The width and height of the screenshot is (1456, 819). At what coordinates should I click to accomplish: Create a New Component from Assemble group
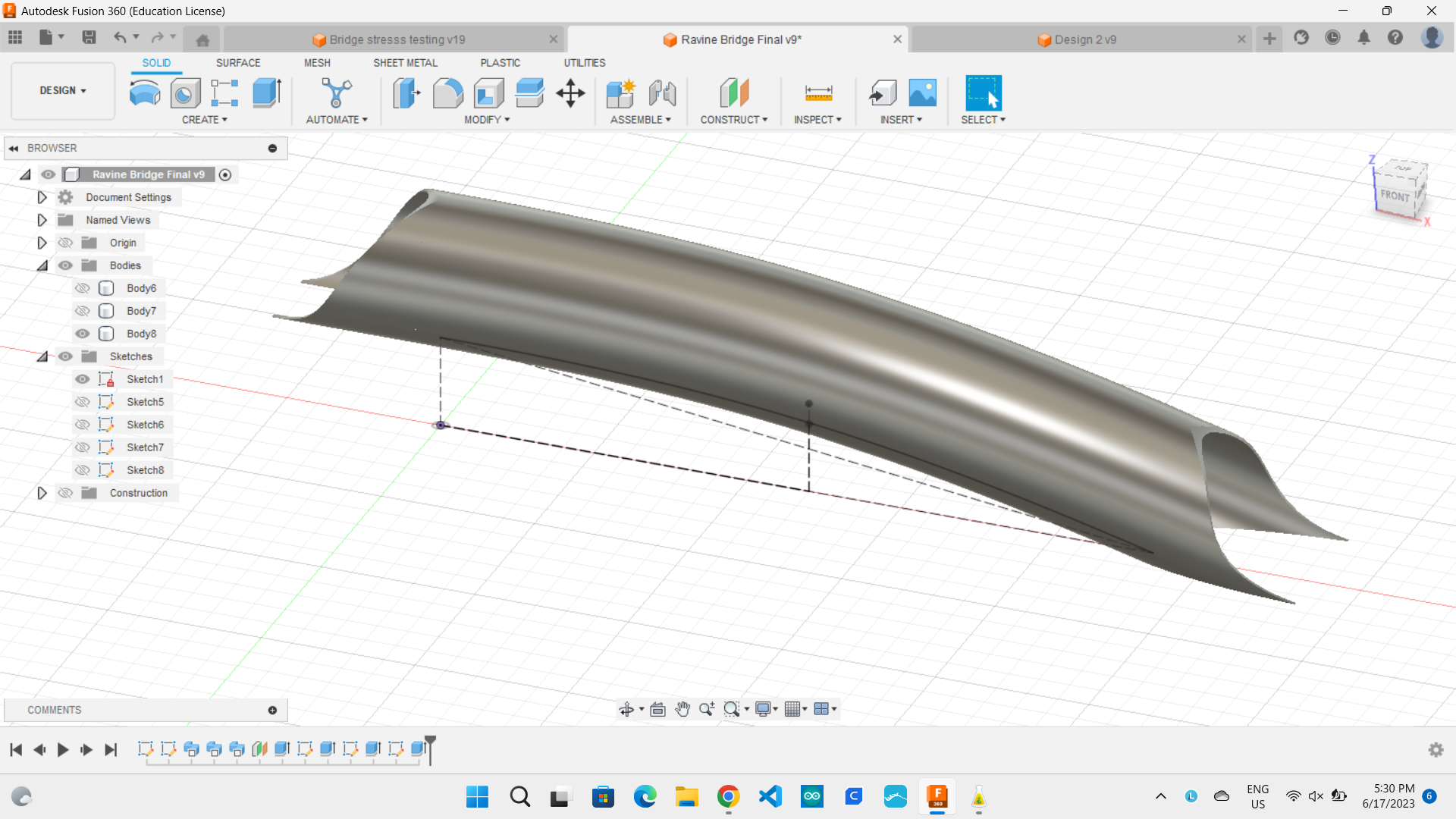(621, 93)
